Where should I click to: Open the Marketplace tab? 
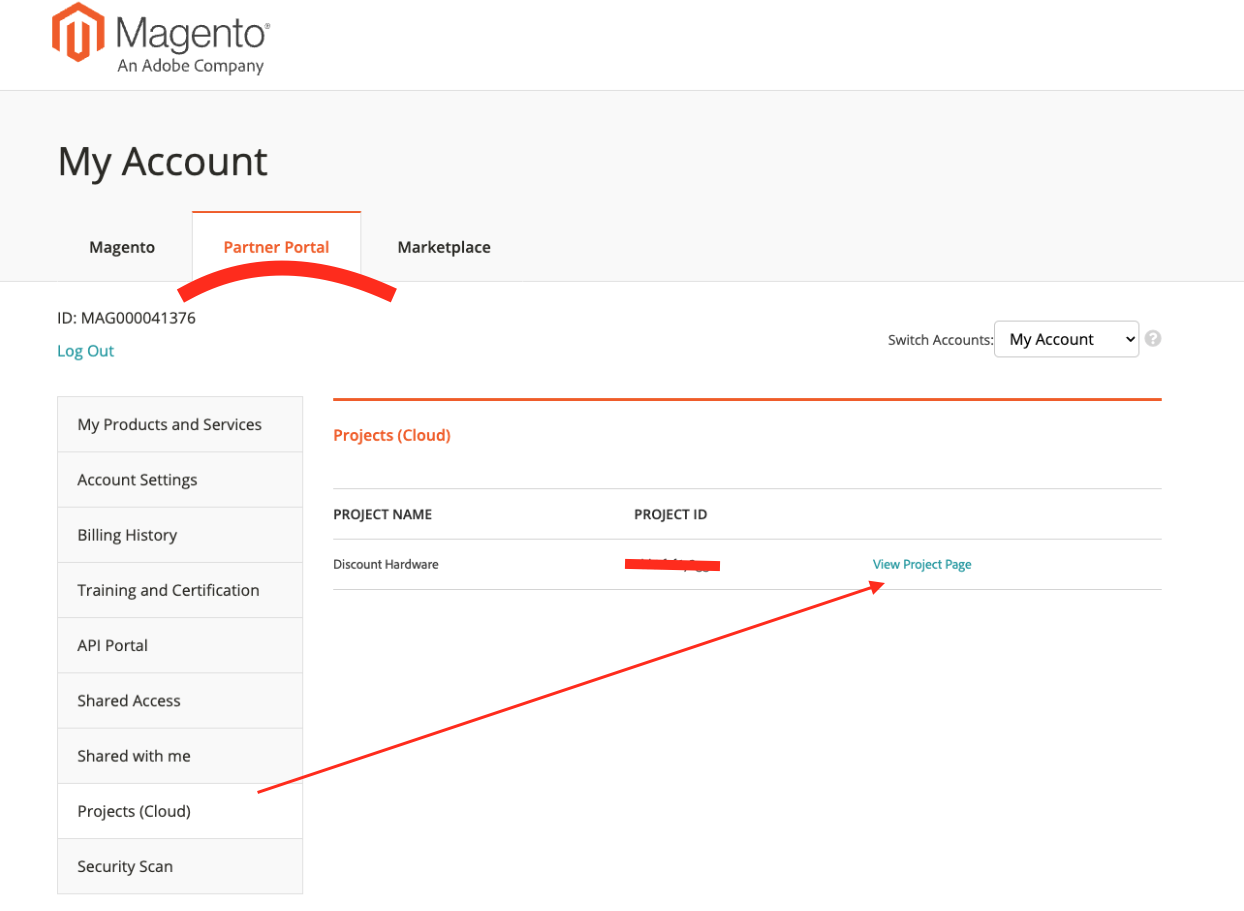[x=444, y=247]
